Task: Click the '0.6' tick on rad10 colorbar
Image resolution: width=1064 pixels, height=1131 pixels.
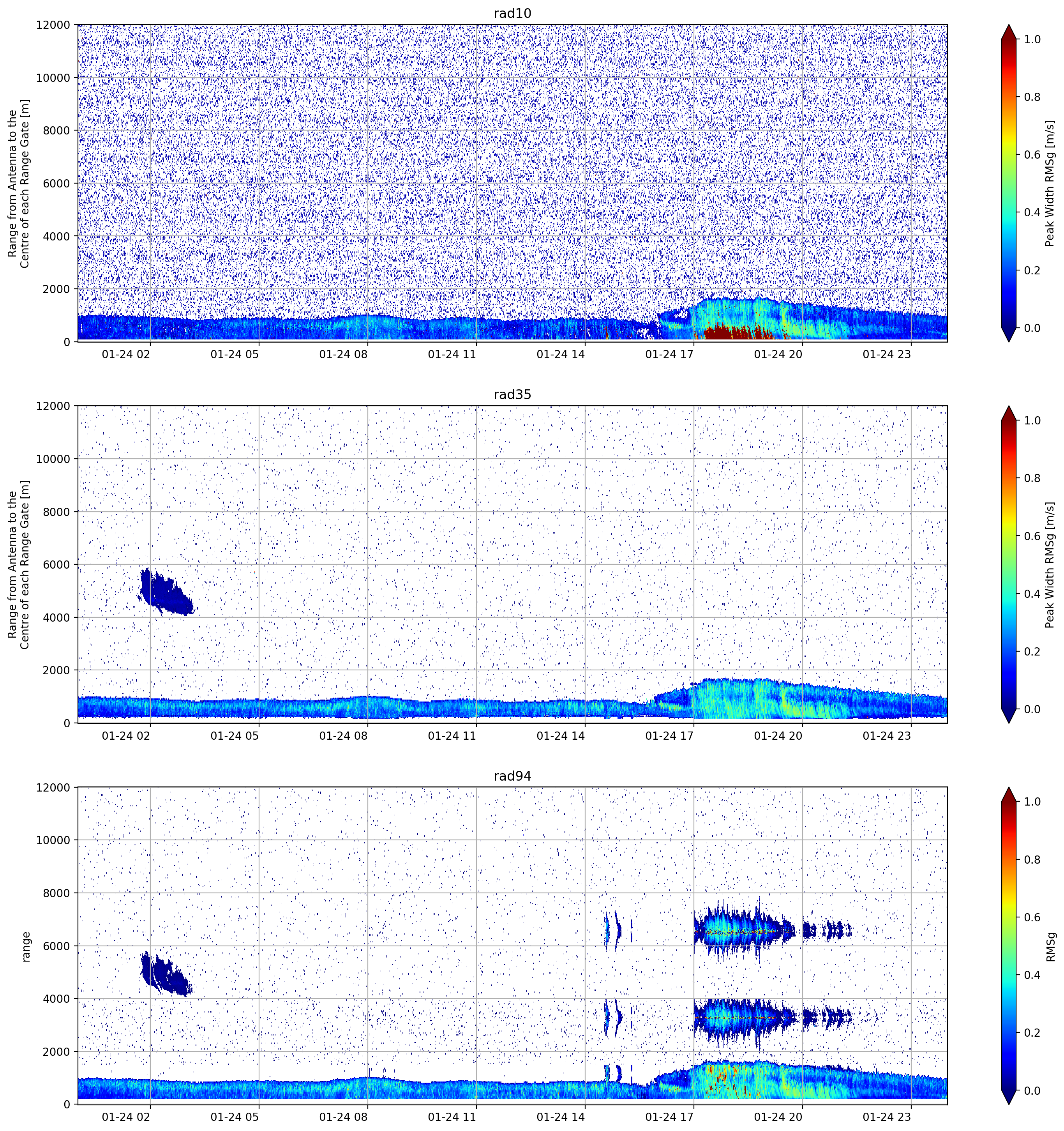Action: (1032, 155)
